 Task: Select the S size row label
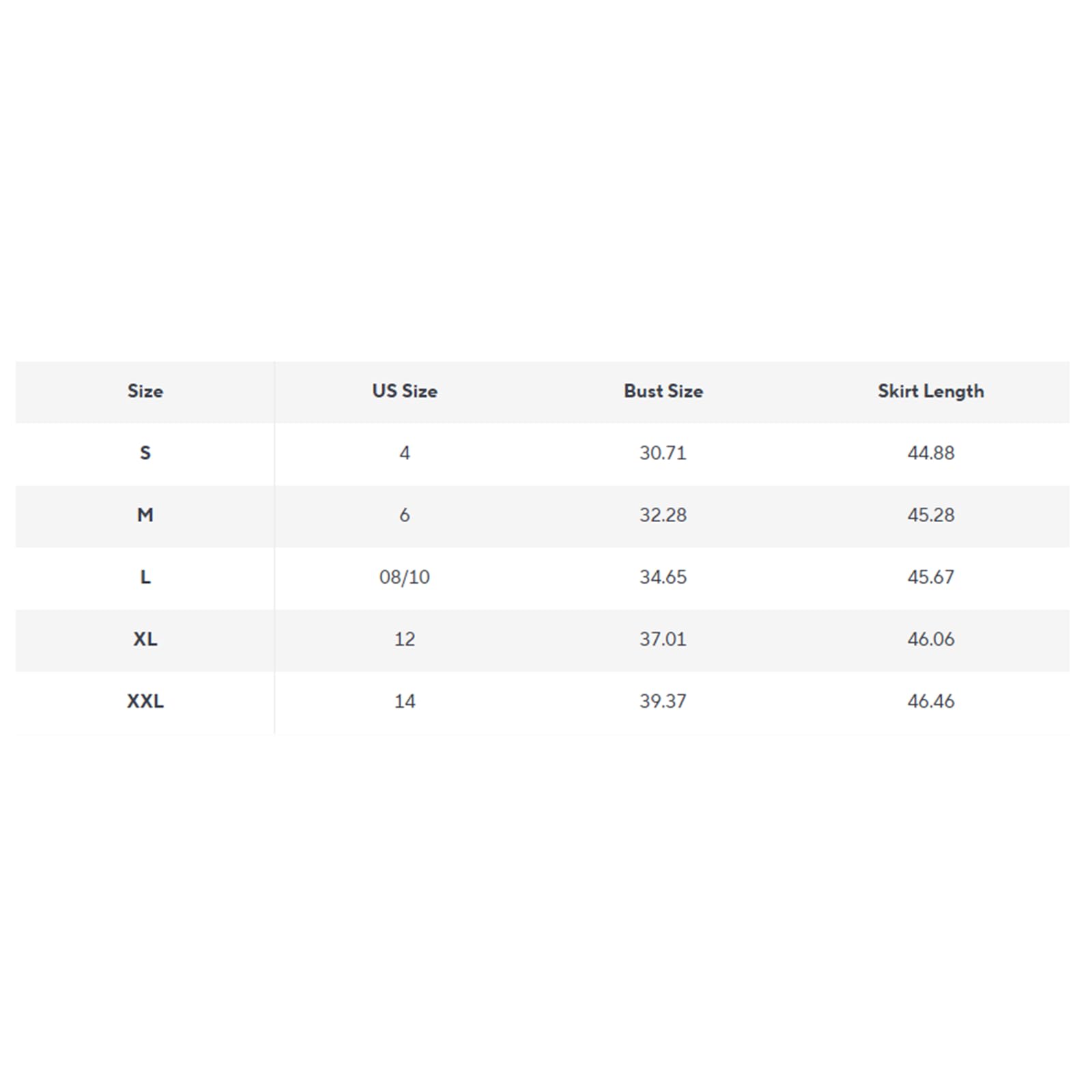[x=145, y=453]
